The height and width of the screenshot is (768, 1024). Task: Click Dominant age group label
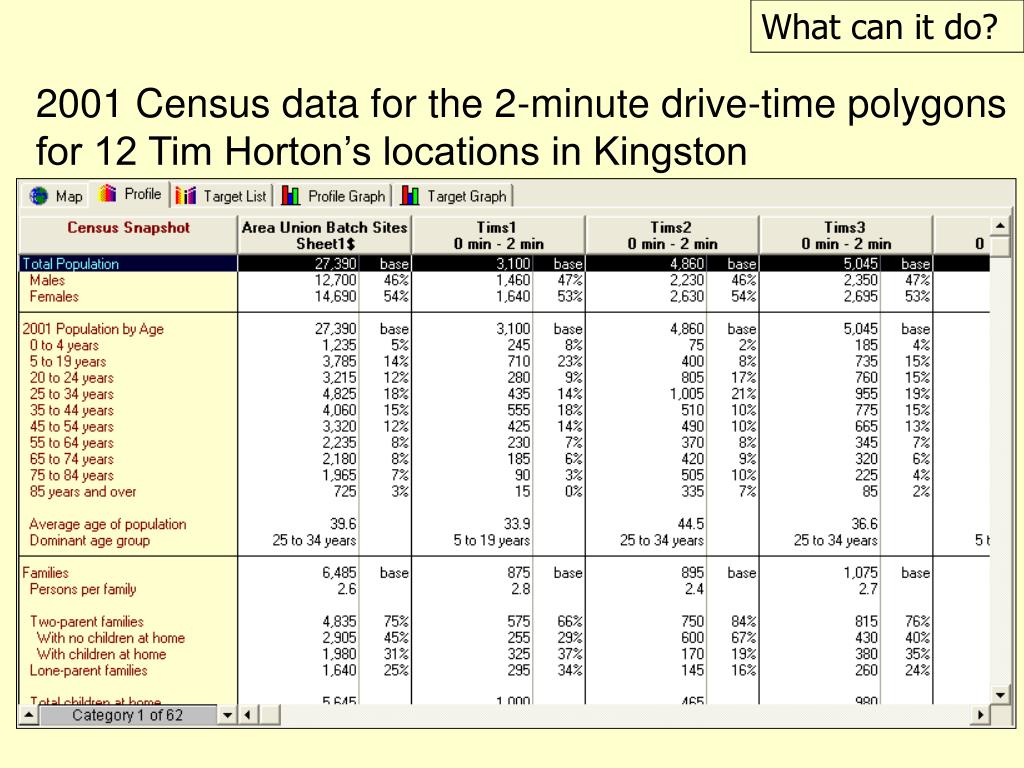pos(89,541)
